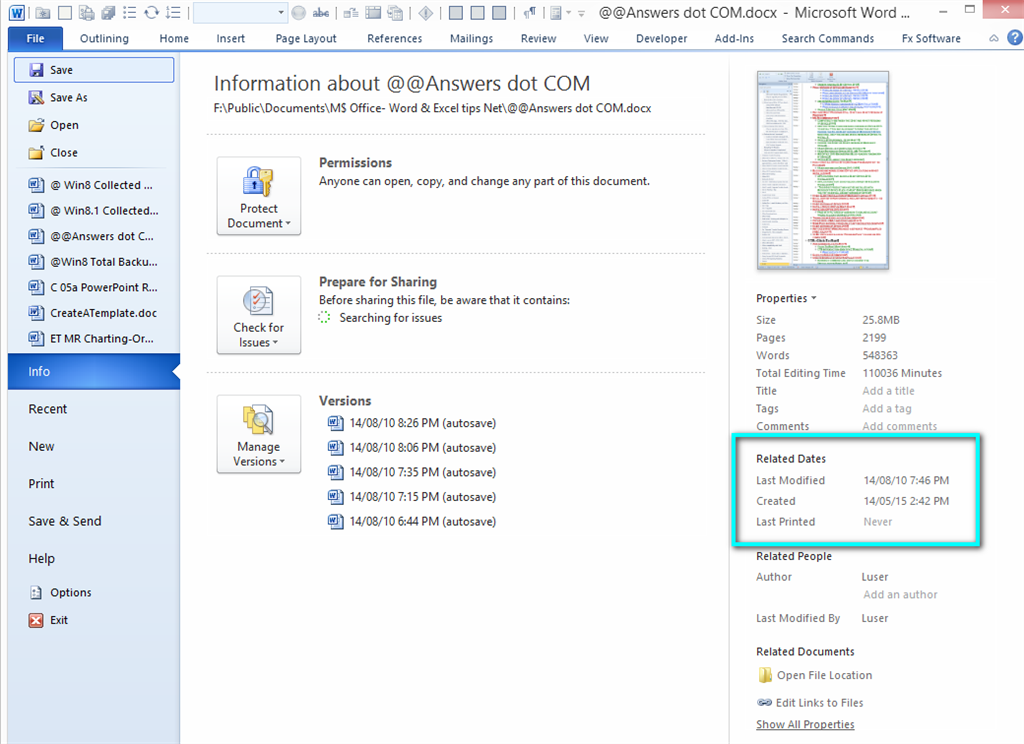Click the show paragraph marks icon

coord(530,12)
